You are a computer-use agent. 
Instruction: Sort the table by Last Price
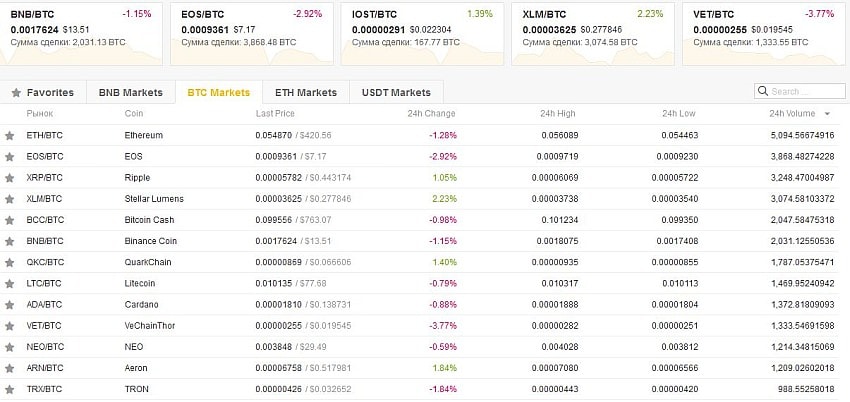pyautogui.click(x=275, y=114)
